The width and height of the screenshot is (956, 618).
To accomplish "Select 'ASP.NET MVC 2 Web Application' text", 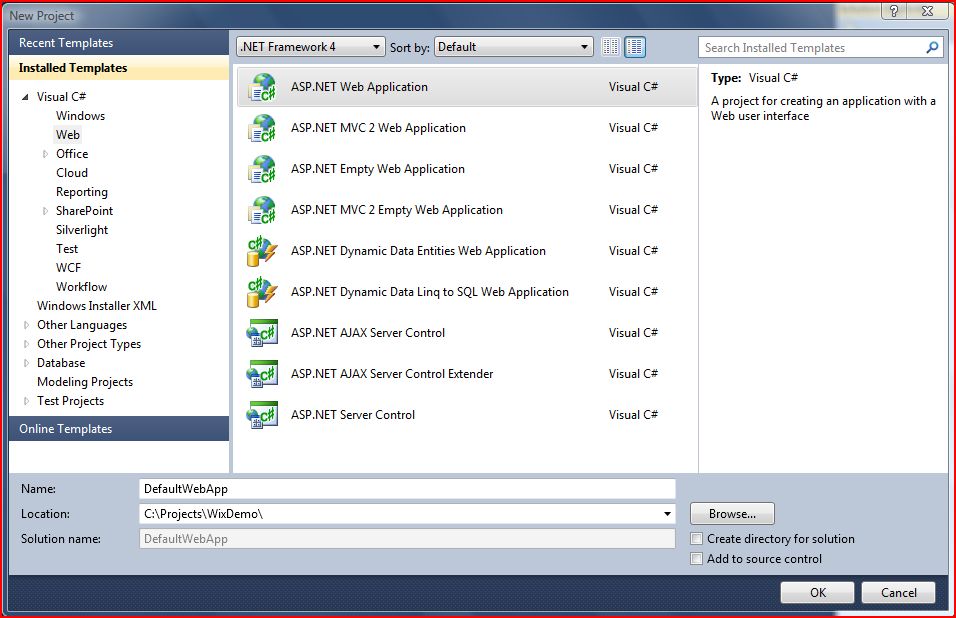I will coord(378,128).
